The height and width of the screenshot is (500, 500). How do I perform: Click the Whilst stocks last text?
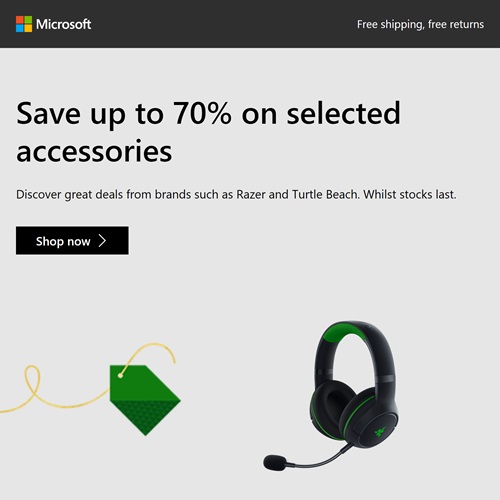(x=410, y=194)
